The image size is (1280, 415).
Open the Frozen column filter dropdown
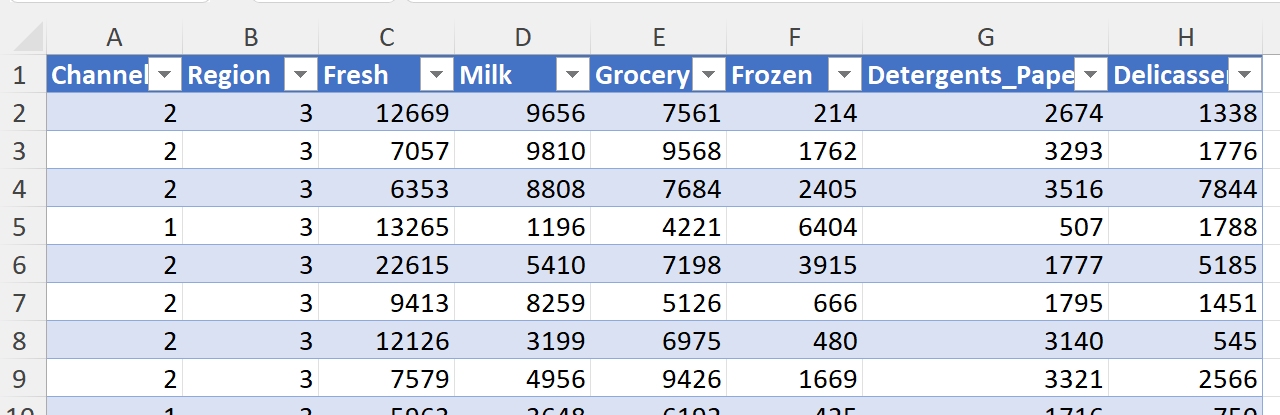coord(846,76)
